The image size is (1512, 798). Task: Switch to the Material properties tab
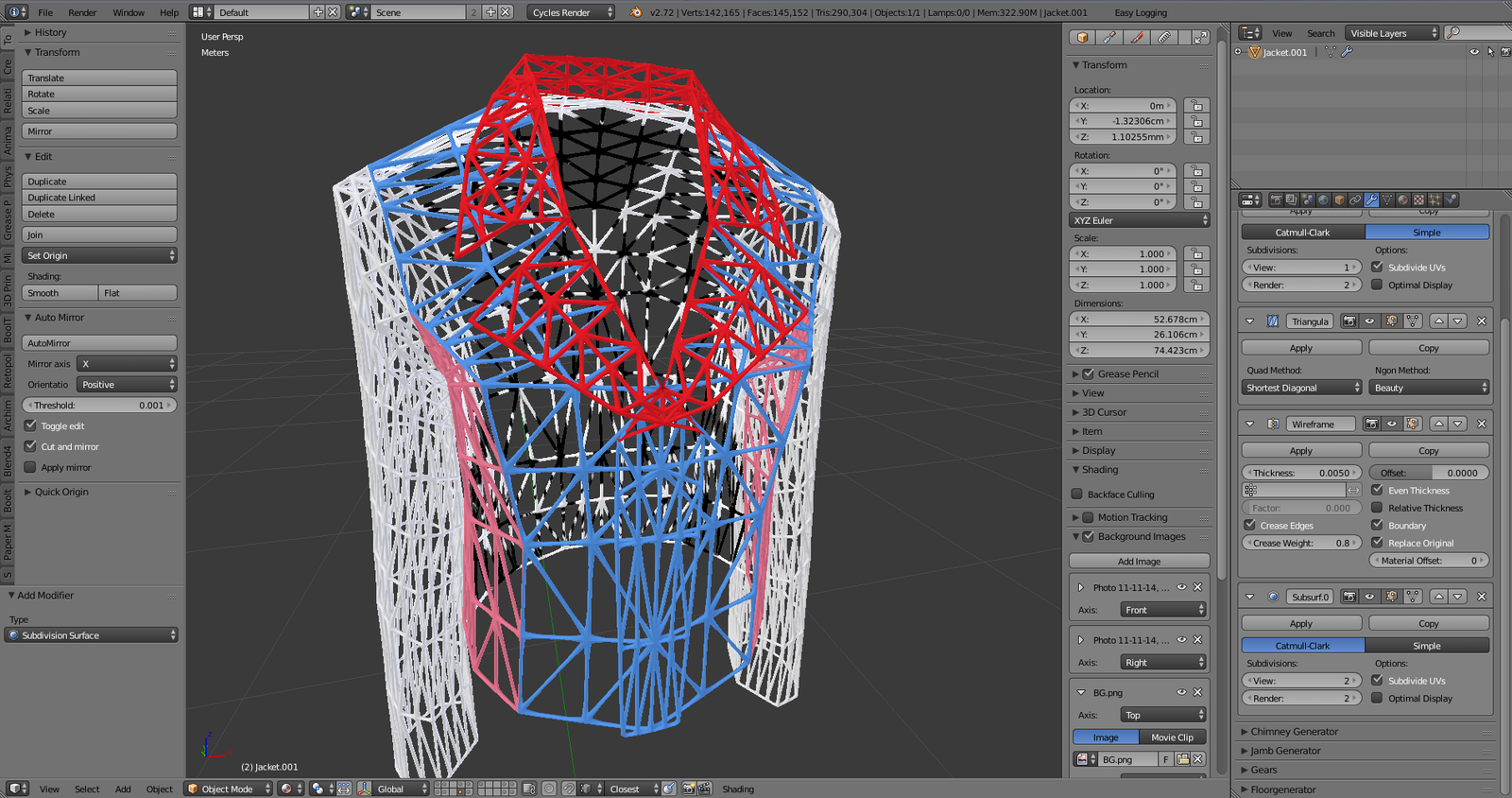tap(1403, 199)
